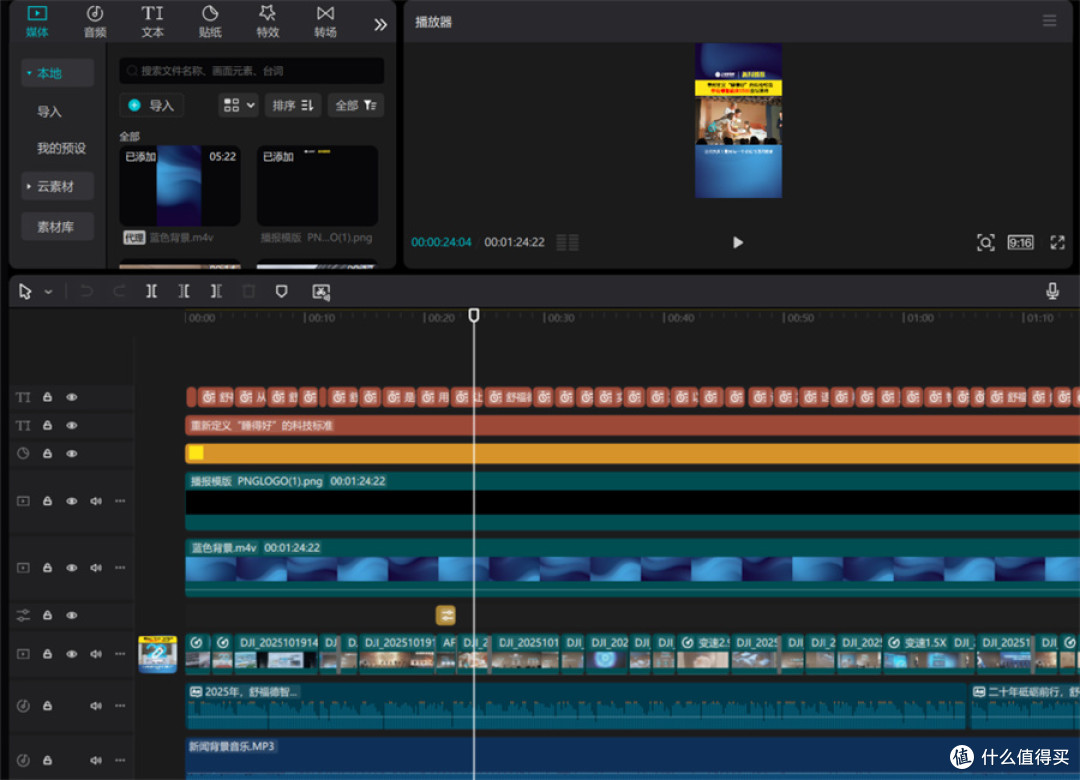The width and height of the screenshot is (1080, 780).
Task: Switch to the 转场 transitions tab
Action: [325, 21]
